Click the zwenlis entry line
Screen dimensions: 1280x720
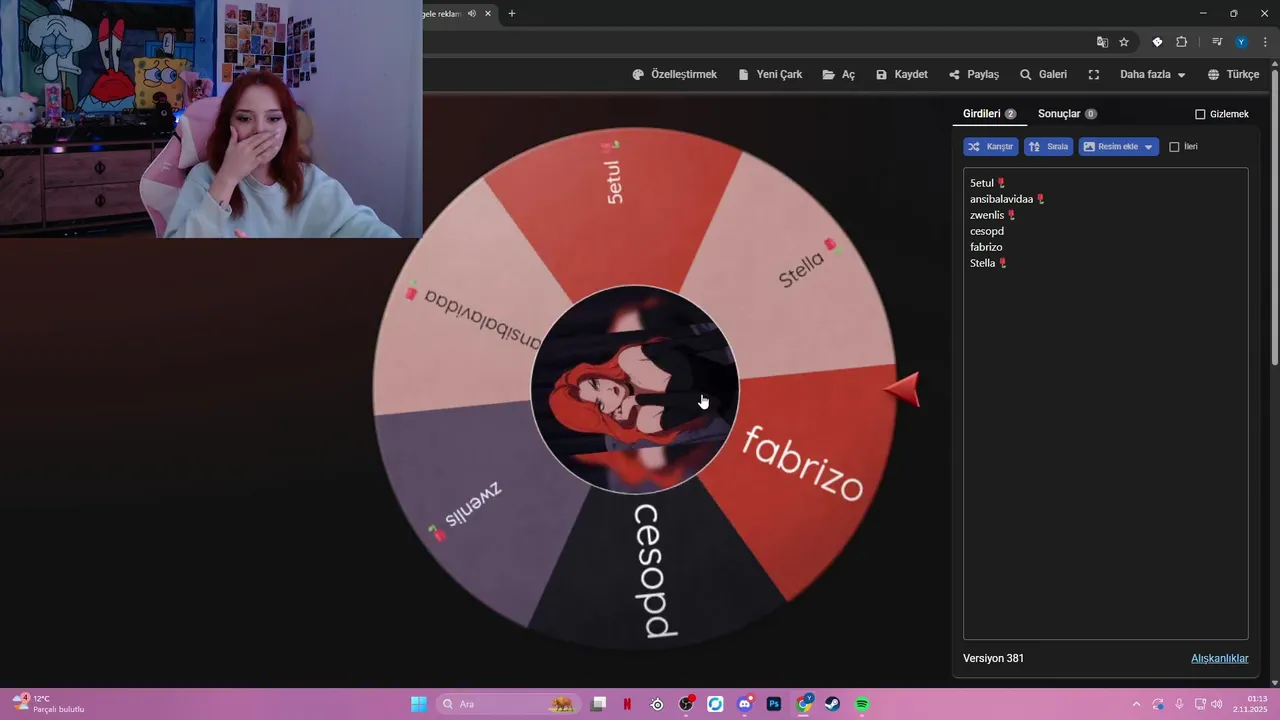click(993, 215)
